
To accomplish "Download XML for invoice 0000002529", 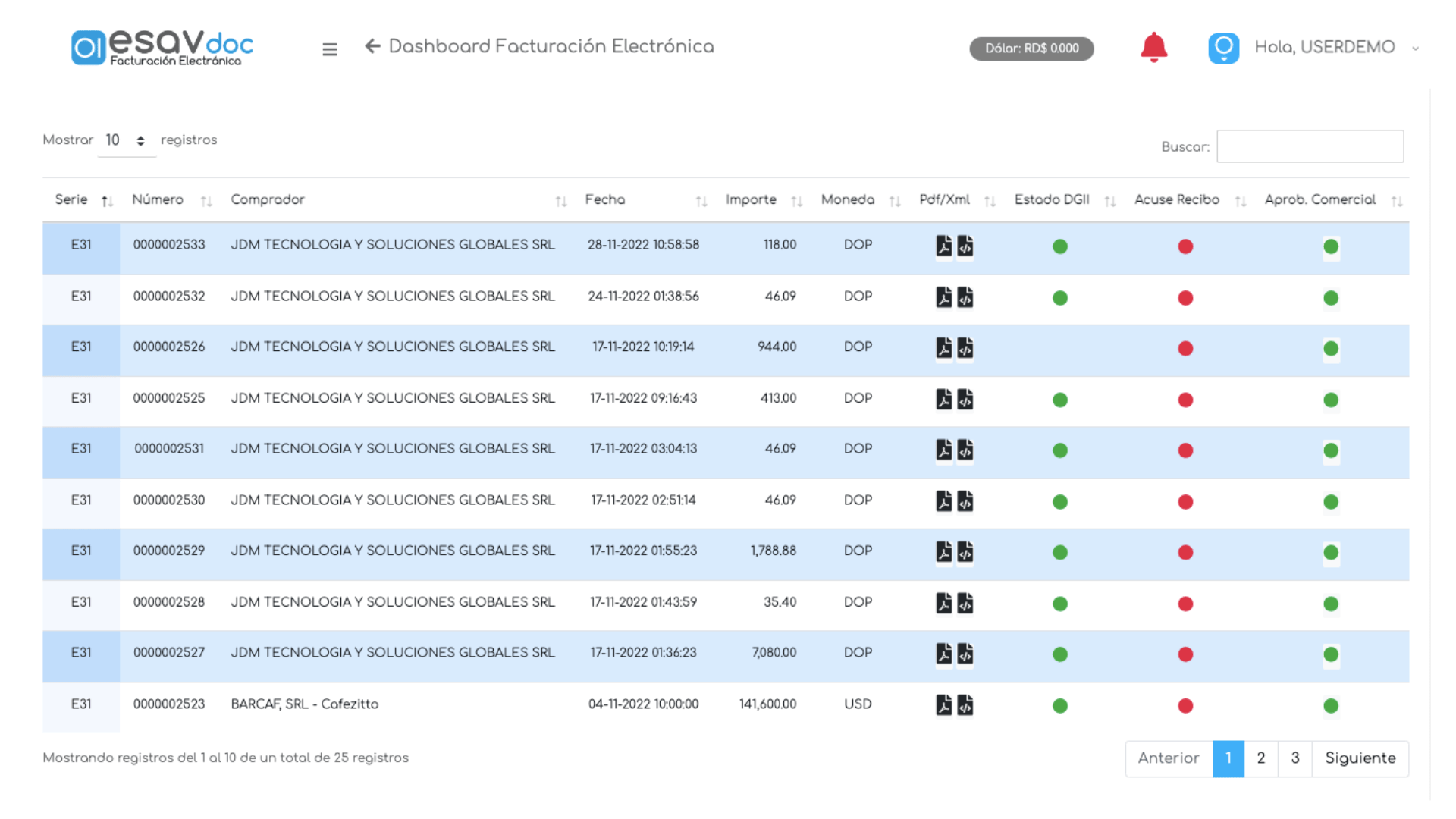I will [x=965, y=552].
